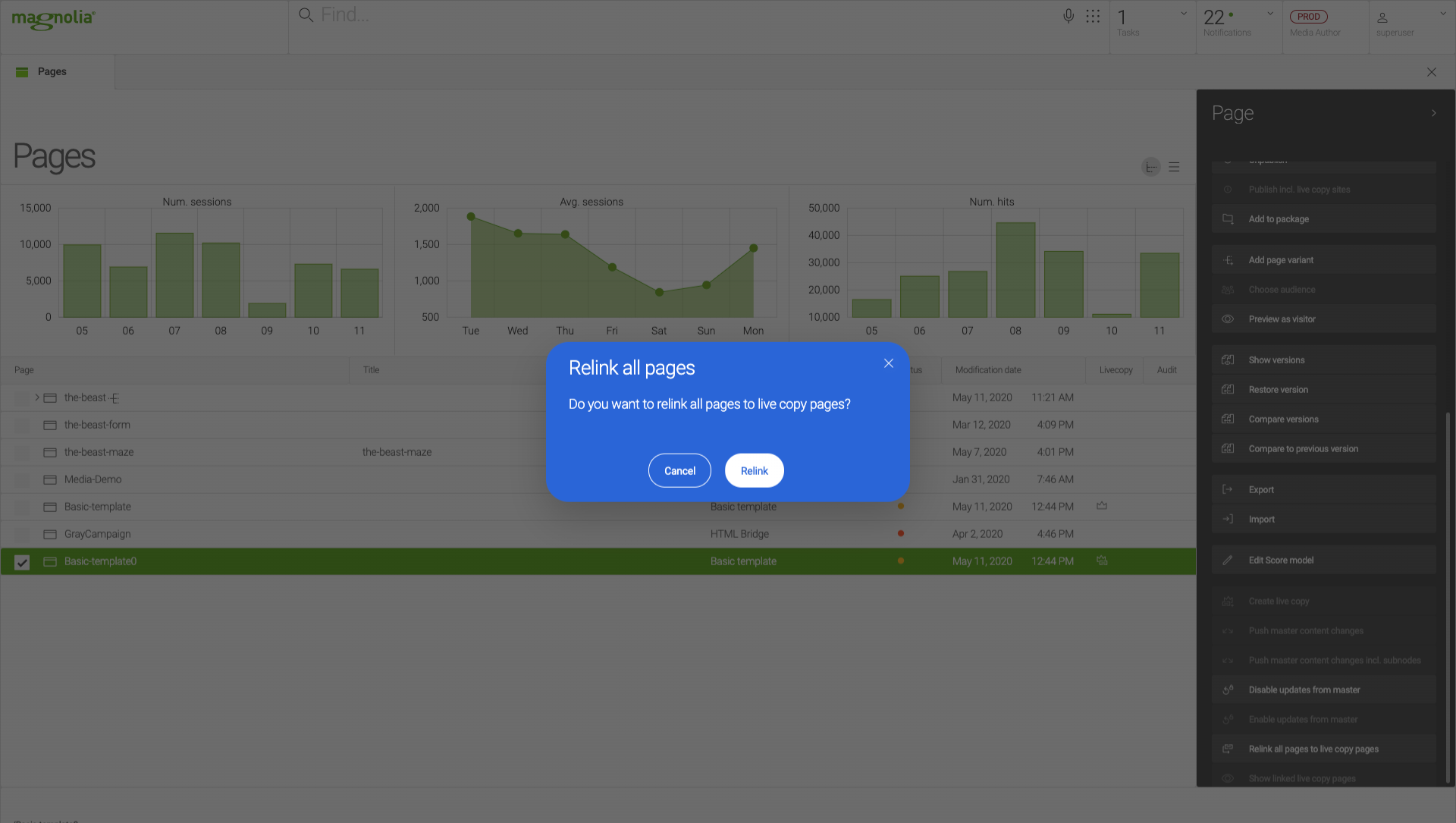Click the Edit Score model pencil icon

pyautogui.click(x=1228, y=561)
